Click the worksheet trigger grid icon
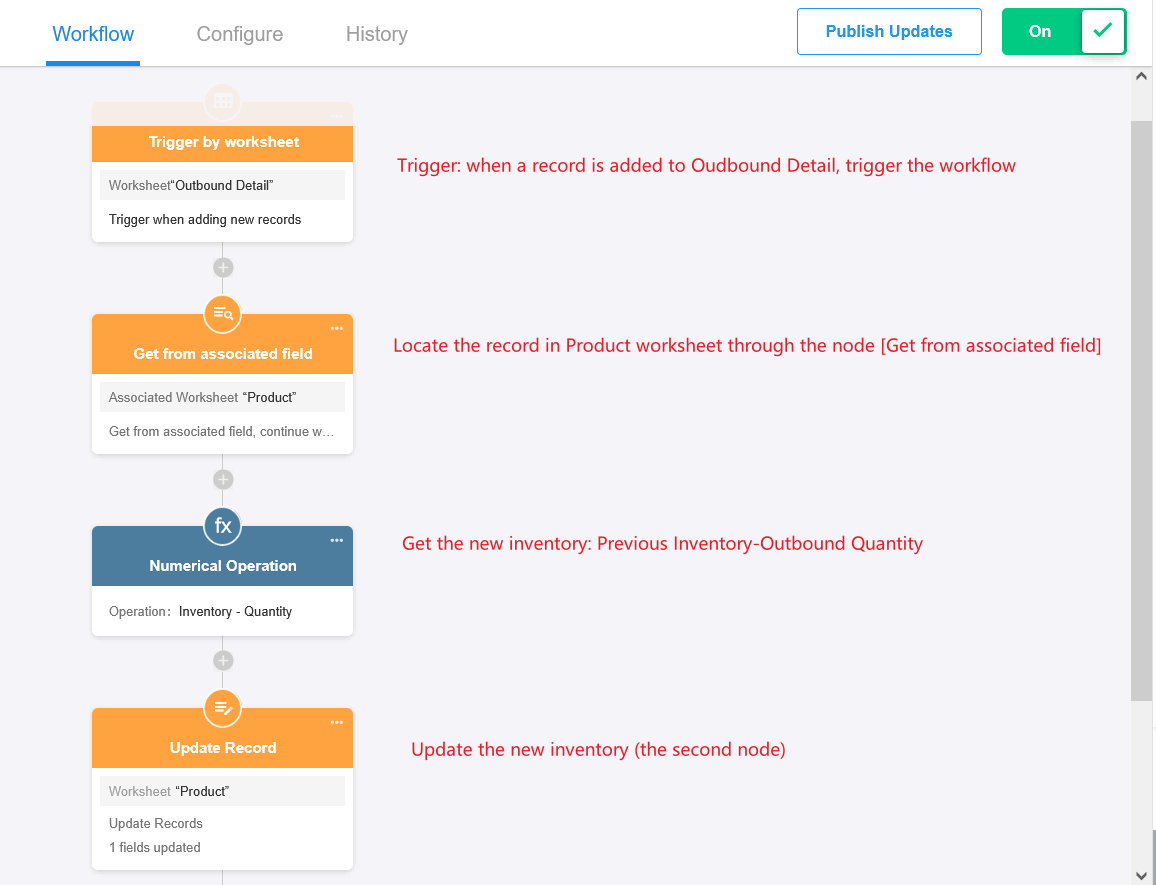This screenshot has height=885, width=1156. [223, 102]
